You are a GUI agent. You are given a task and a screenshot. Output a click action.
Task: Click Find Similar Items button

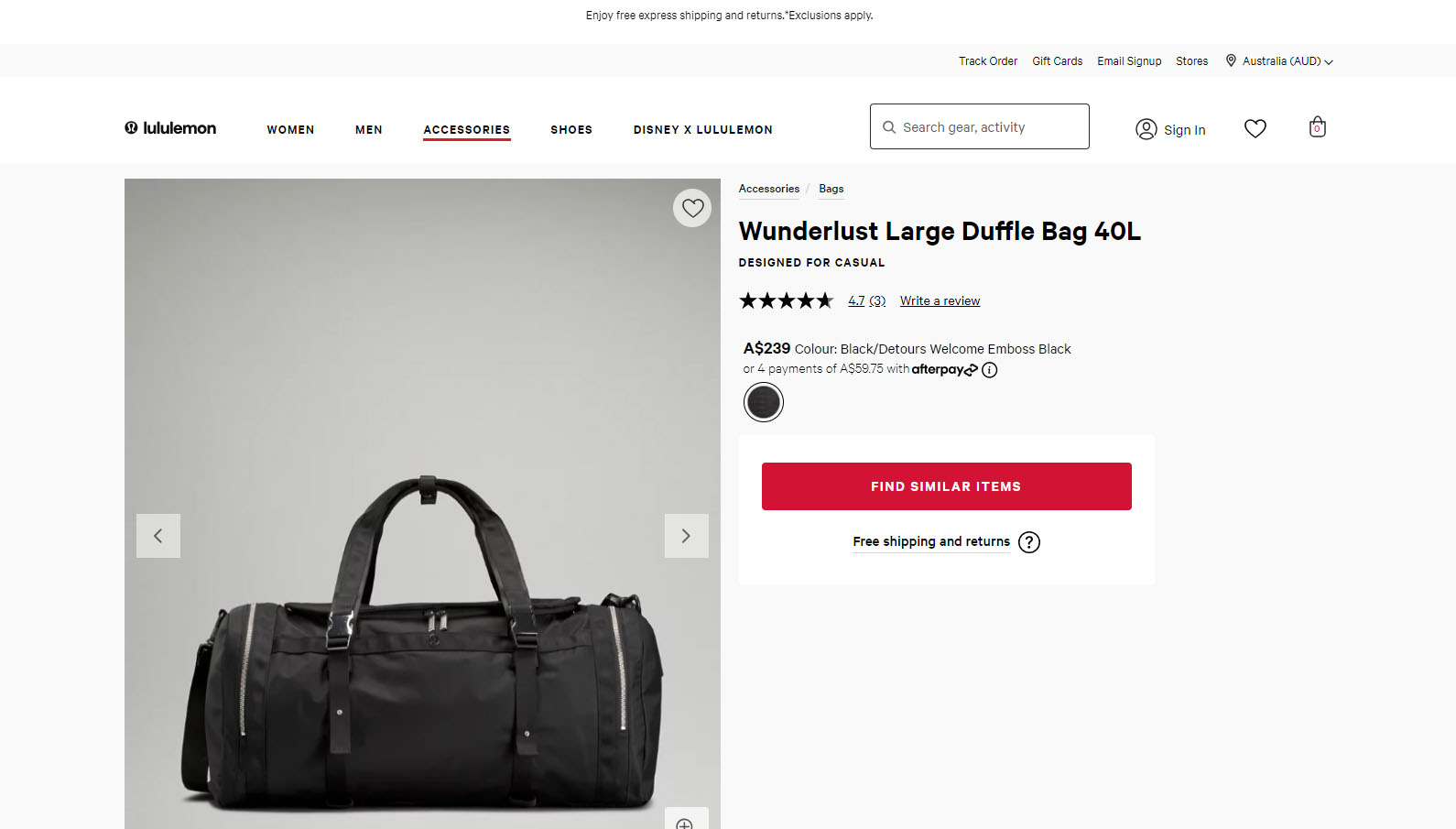946,486
